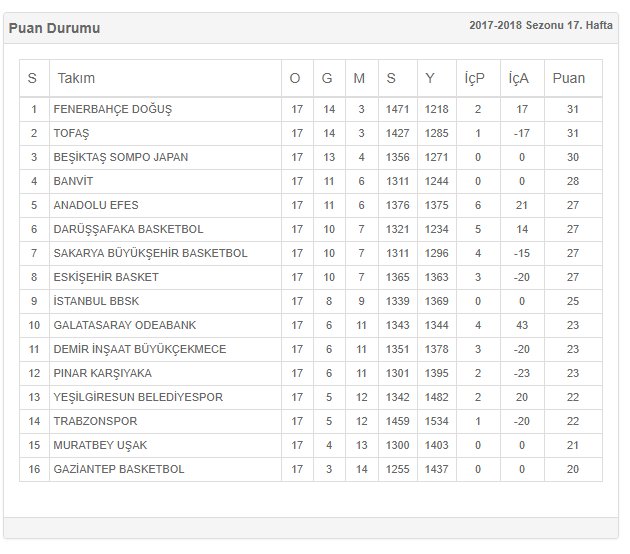Select the GAZİANTEP BASKETBOL team name

119,469
